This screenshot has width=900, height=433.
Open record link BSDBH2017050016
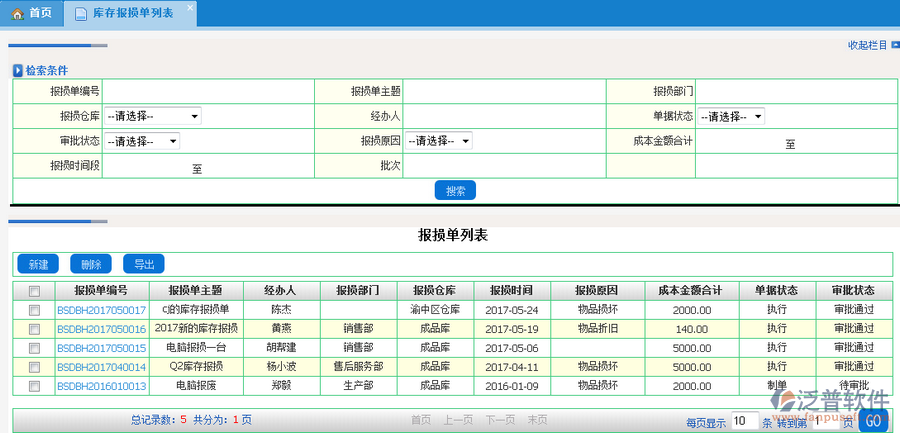101,329
